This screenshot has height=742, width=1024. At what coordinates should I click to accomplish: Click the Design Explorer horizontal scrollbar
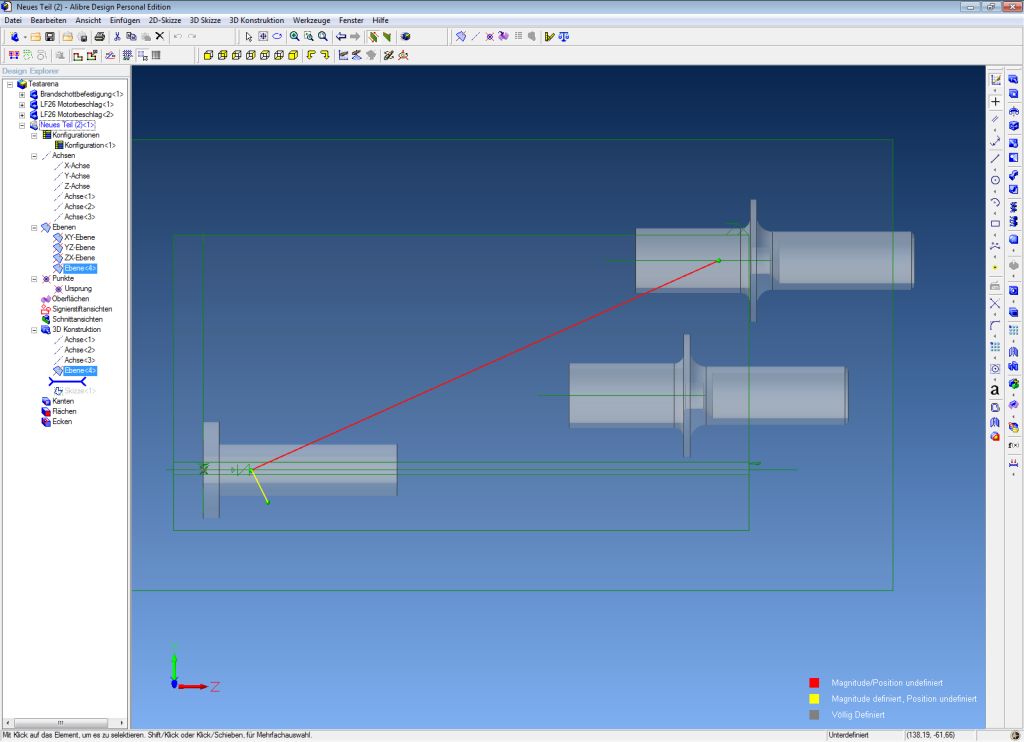pos(65,722)
